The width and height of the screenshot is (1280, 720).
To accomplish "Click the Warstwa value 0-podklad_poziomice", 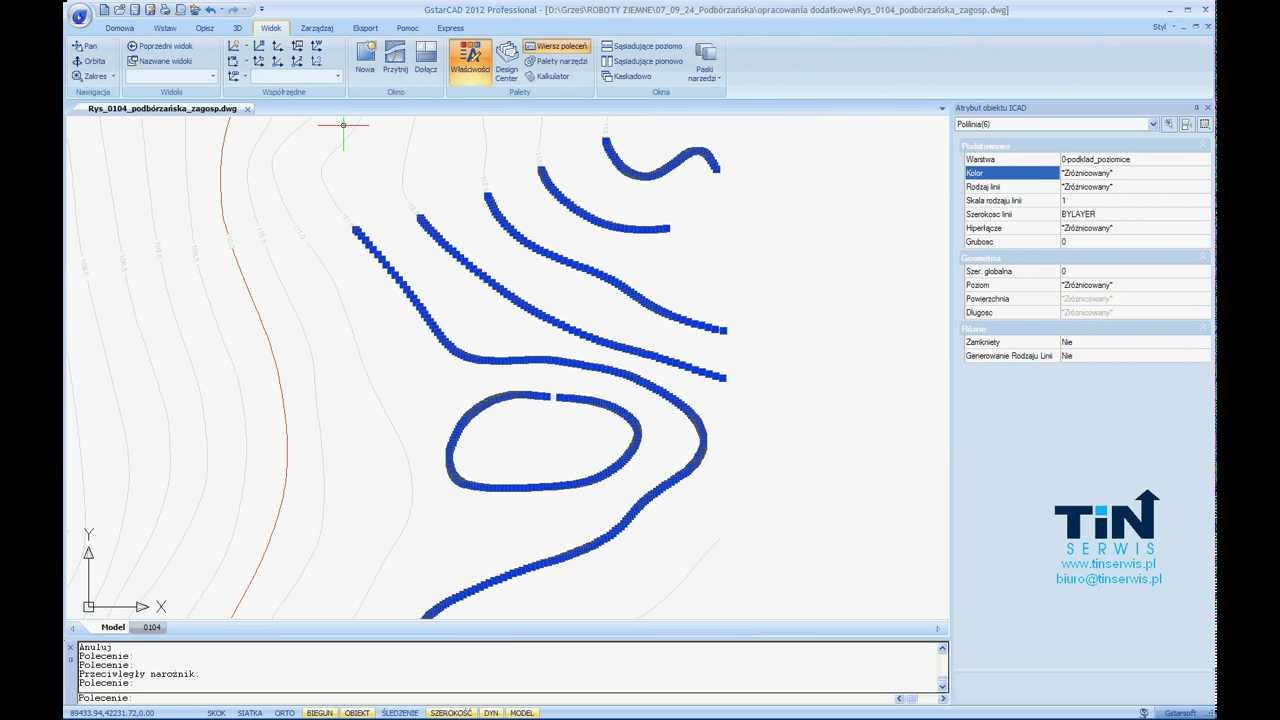I will 1135,159.
